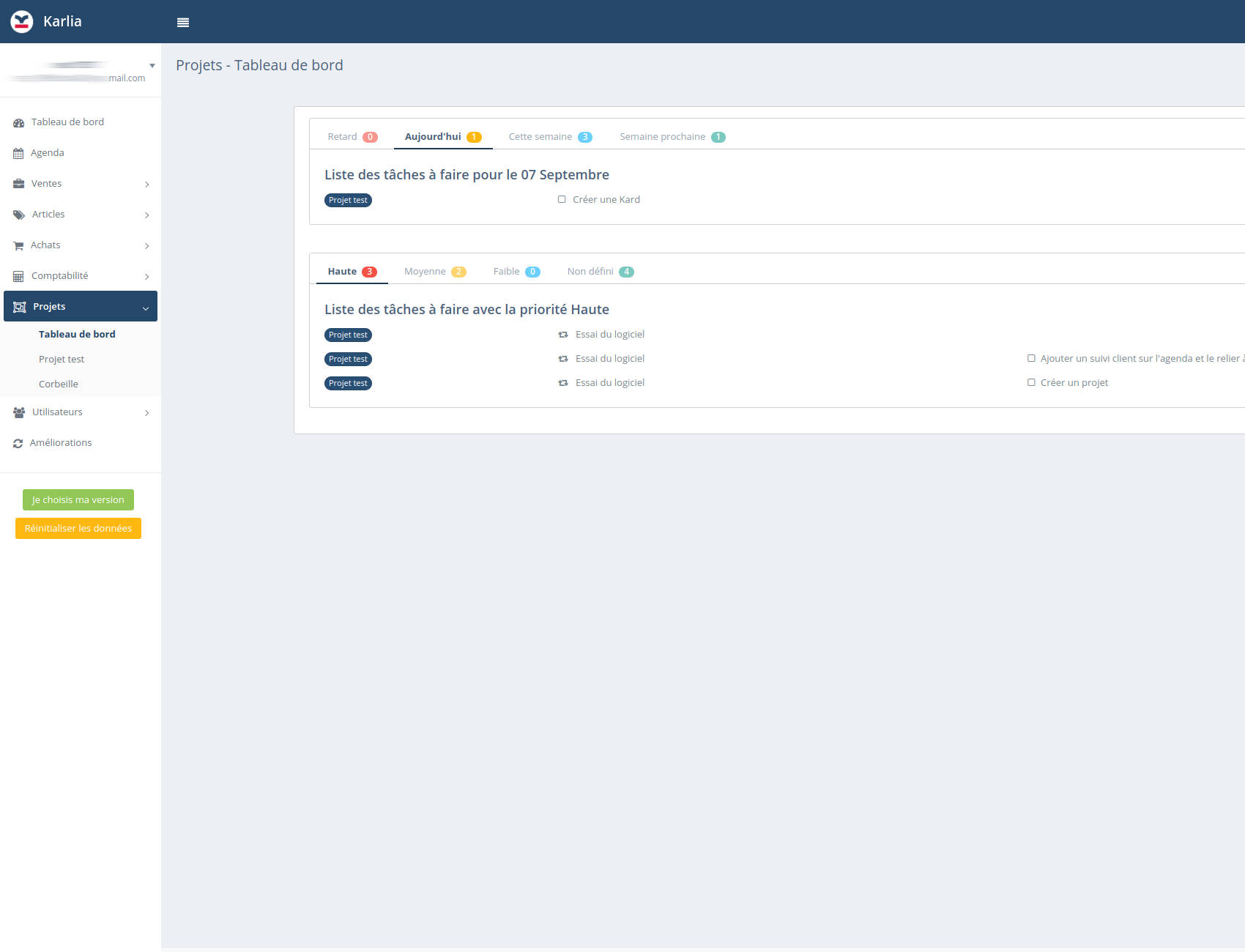This screenshot has width=1245, height=952.
Task: Click the Karlia logo icon
Action: pos(22,22)
